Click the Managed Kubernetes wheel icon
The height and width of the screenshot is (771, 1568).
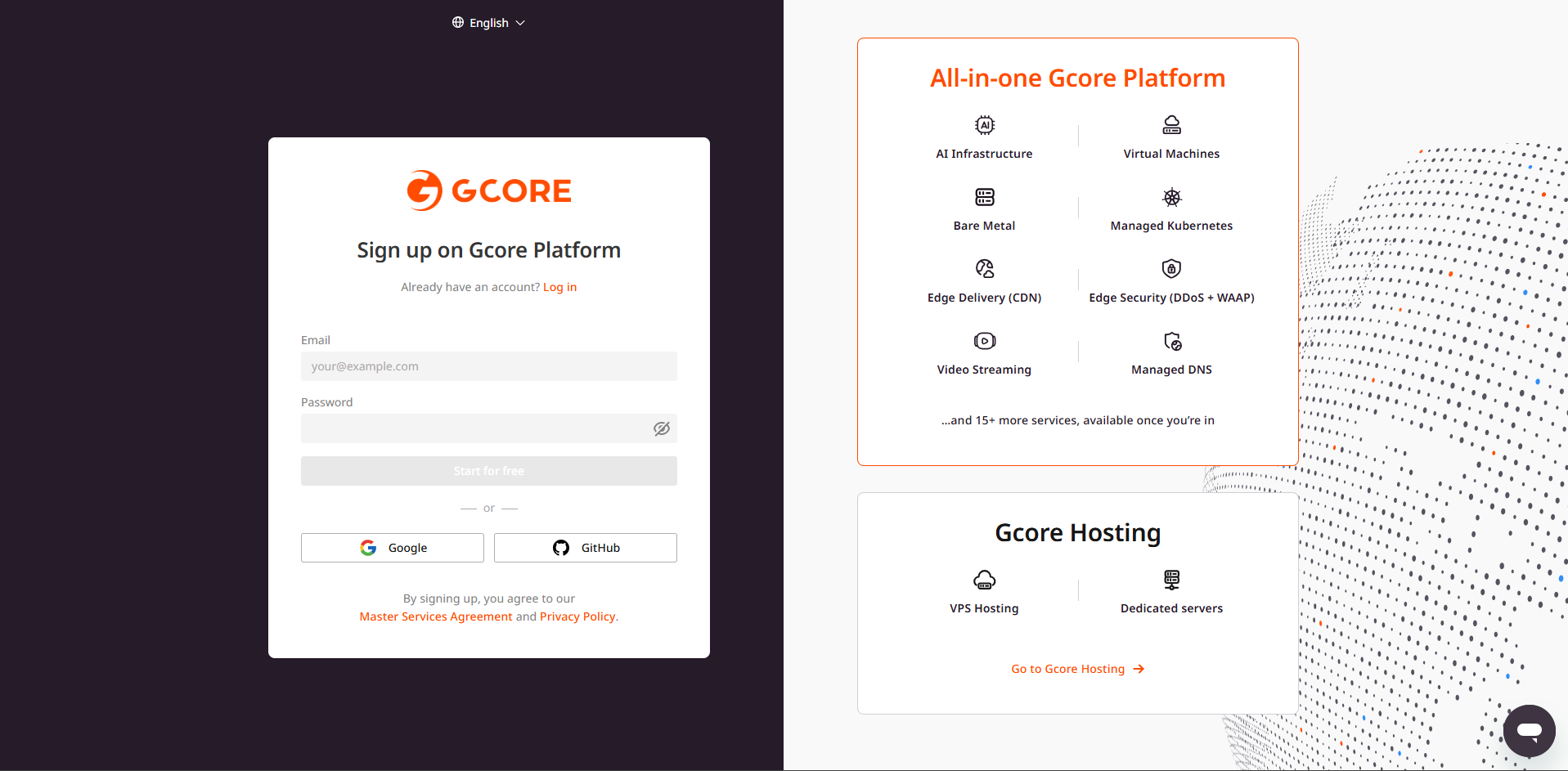(1172, 197)
